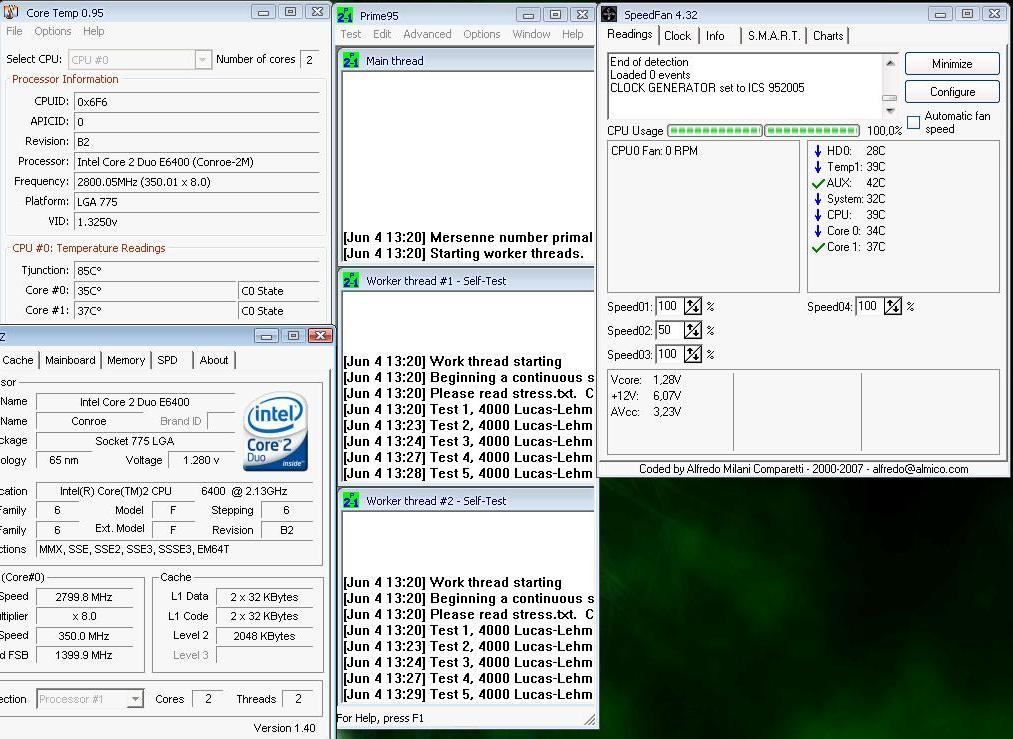Switch to the SPD tab in CPU-Z
The width and height of the screenshot is (1013, 739).
[167, 360]
